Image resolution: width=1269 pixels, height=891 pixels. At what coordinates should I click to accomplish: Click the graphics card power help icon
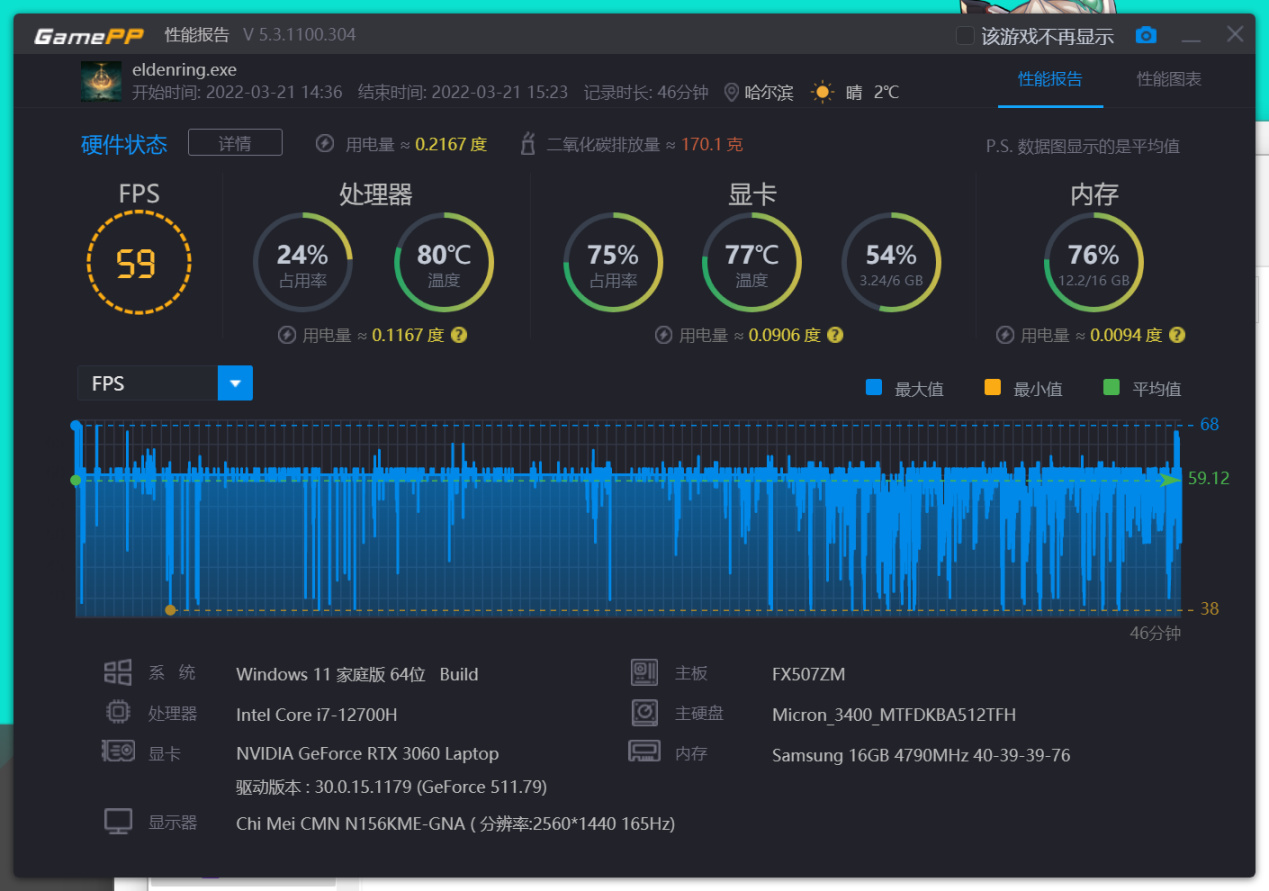pyautogui.click(x=835, y=335)
